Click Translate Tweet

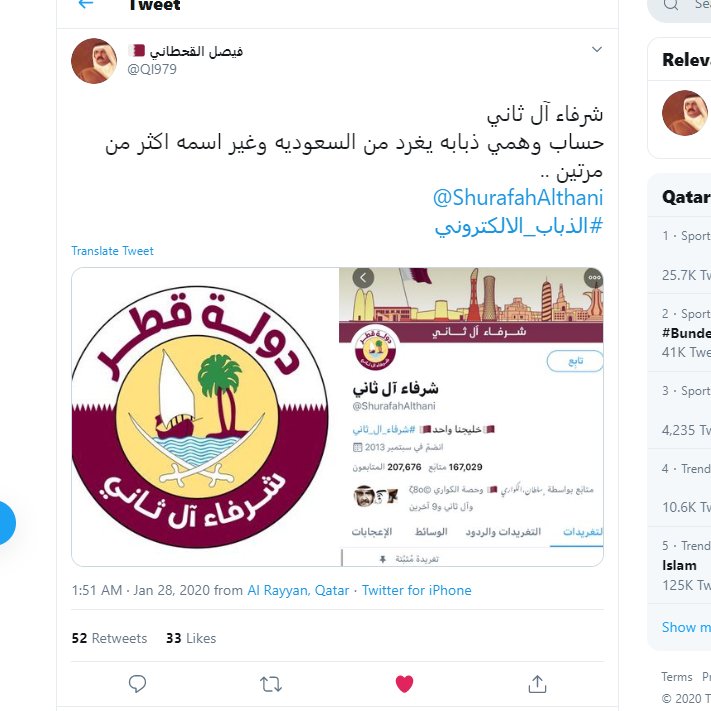tap(112, 251)
